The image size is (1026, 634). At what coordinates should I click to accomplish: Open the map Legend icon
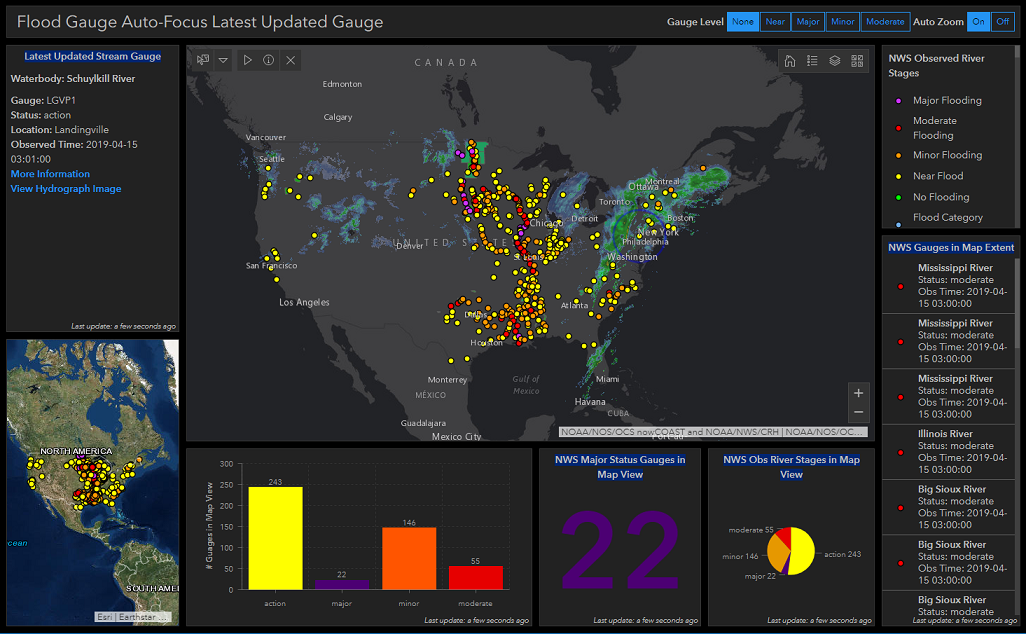812,60
